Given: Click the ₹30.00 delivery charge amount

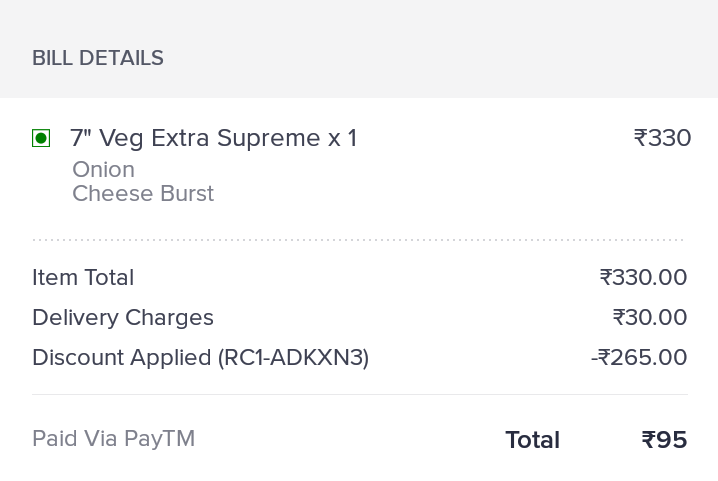Looking at the screenshot, I should [650, 317].
